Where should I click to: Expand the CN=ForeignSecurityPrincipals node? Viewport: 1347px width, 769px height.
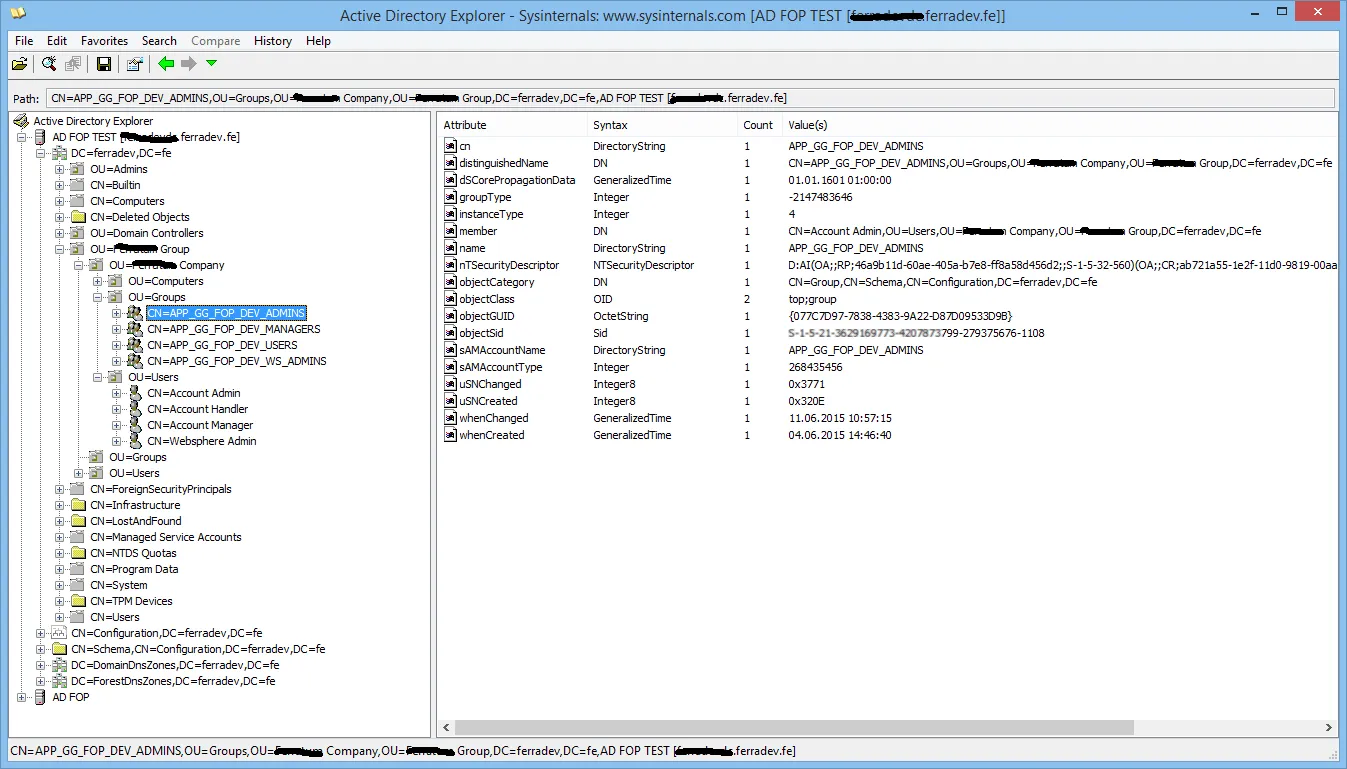pos(60,489)
